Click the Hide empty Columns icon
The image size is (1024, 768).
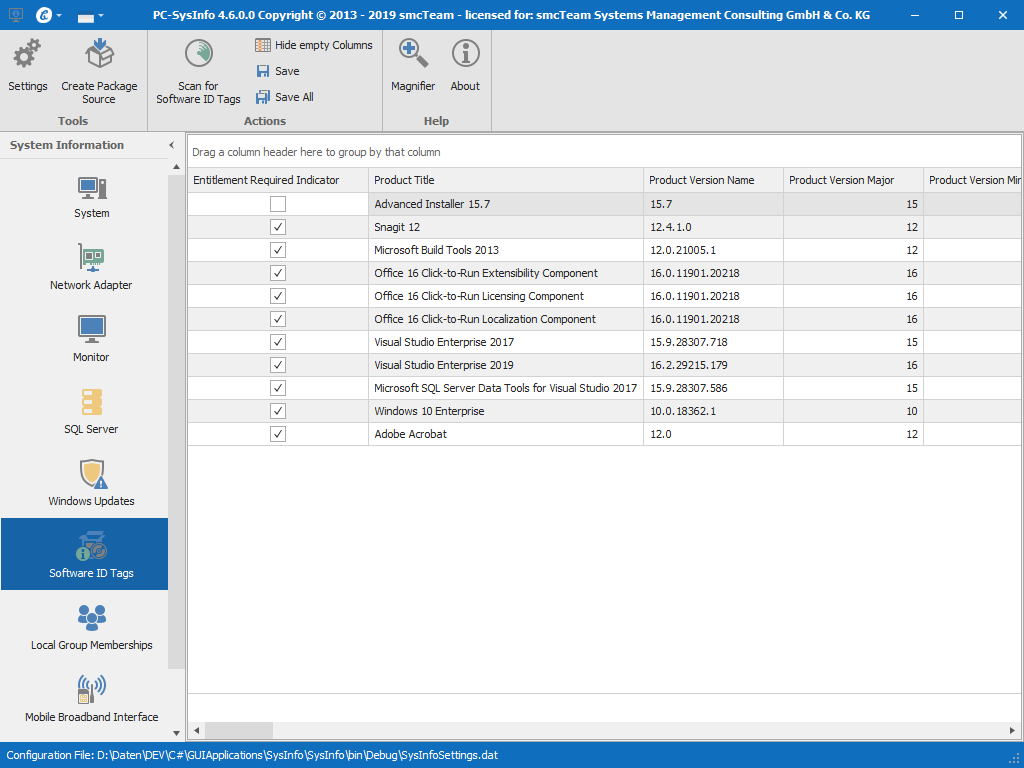(263, 45)
